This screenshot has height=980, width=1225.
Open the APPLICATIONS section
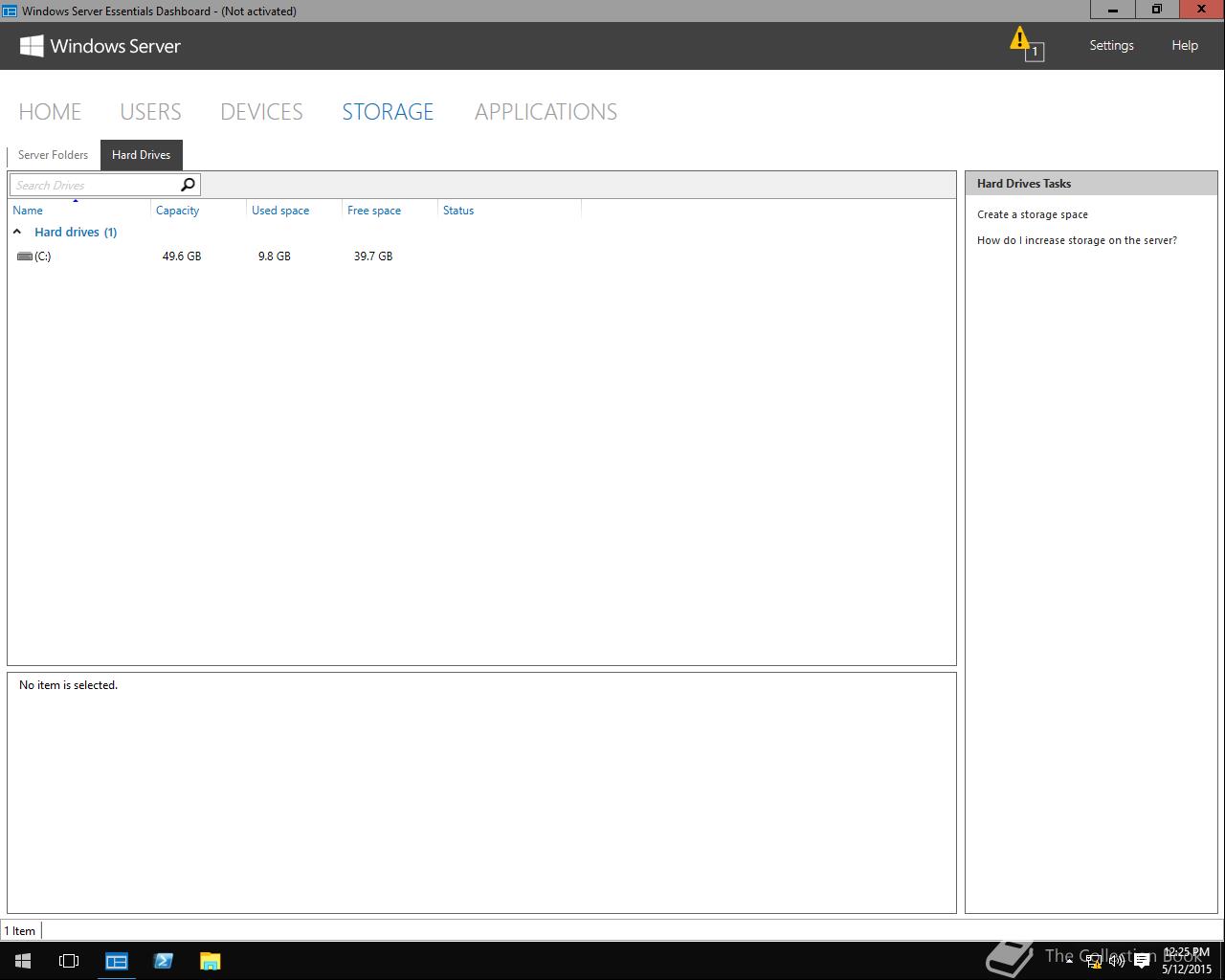point(546,112)
